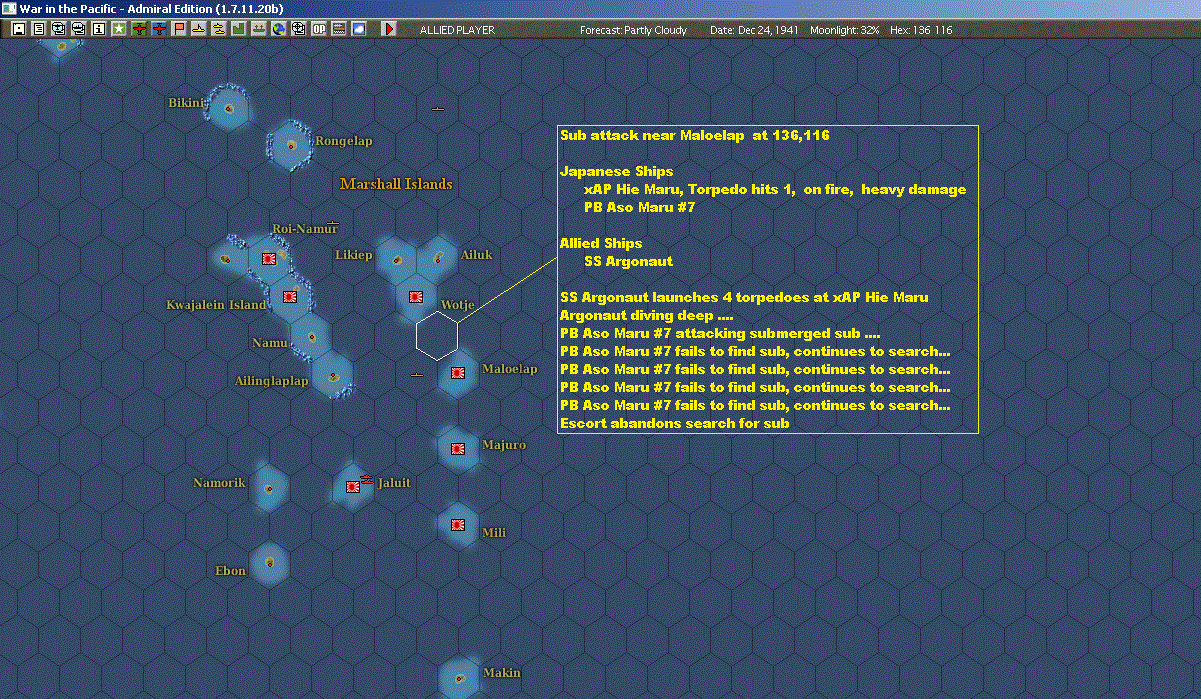Image resolution: width=1201 pixels, height=699 pixels.
Task: Select the Japanese flag at Kwajalein Island
Action: [x=290, y=296]
